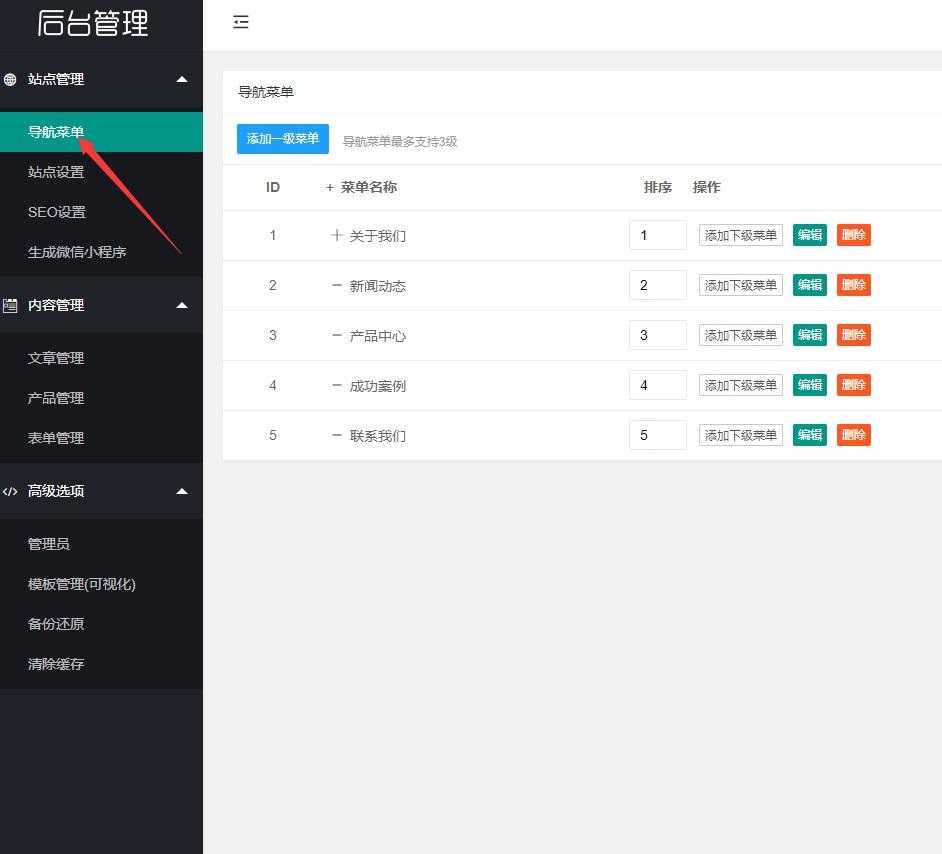
Task: Edit the 成功案例 menu row
Action: tap(809, 385)
